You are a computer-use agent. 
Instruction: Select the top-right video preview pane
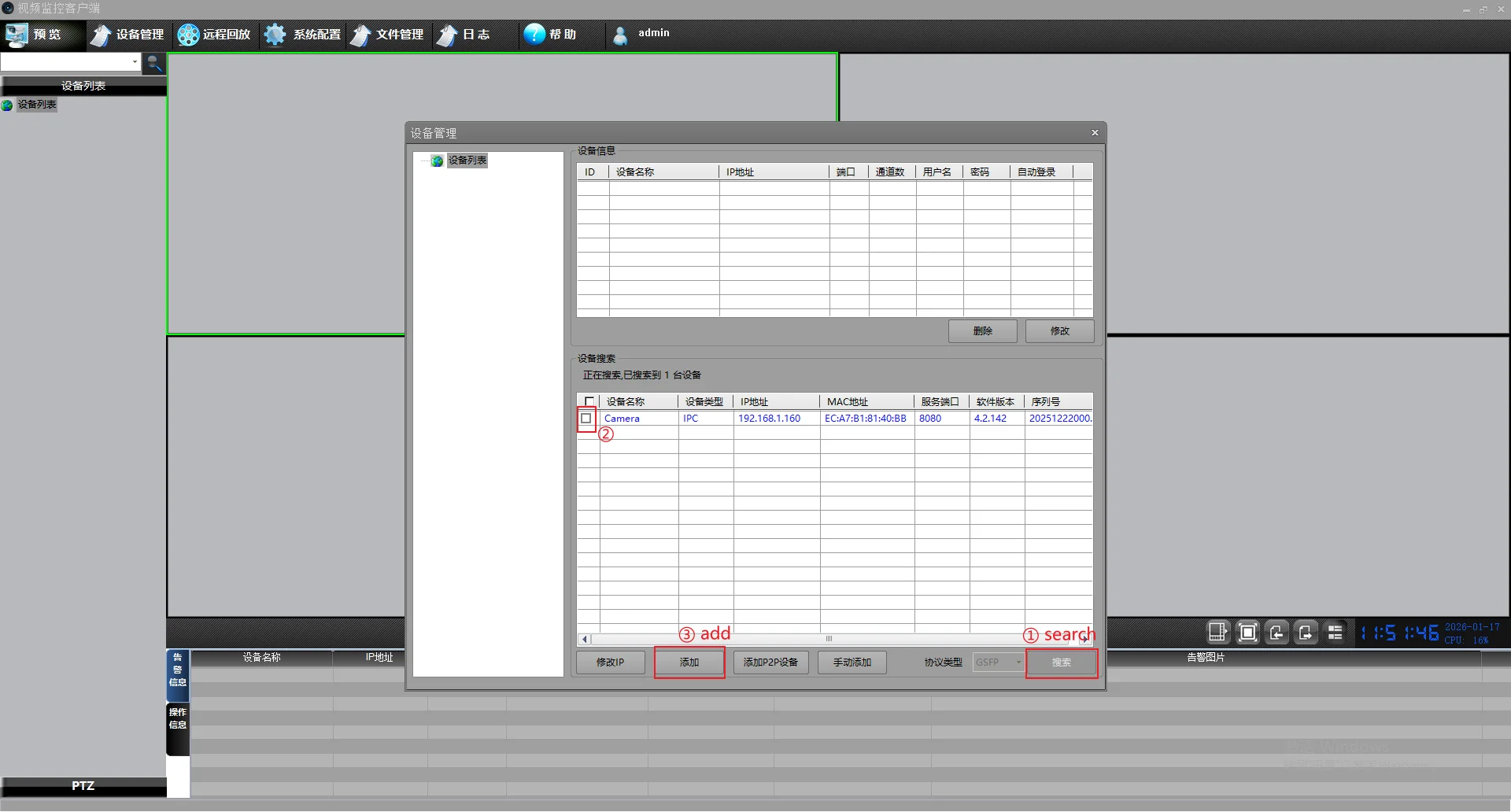(1175, 194)
